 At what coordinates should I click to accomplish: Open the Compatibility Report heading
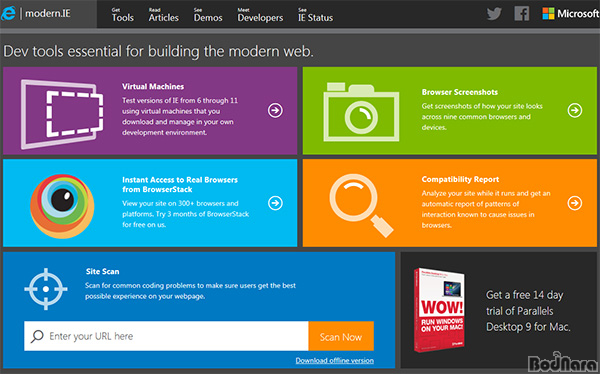(x=460, y=179)
